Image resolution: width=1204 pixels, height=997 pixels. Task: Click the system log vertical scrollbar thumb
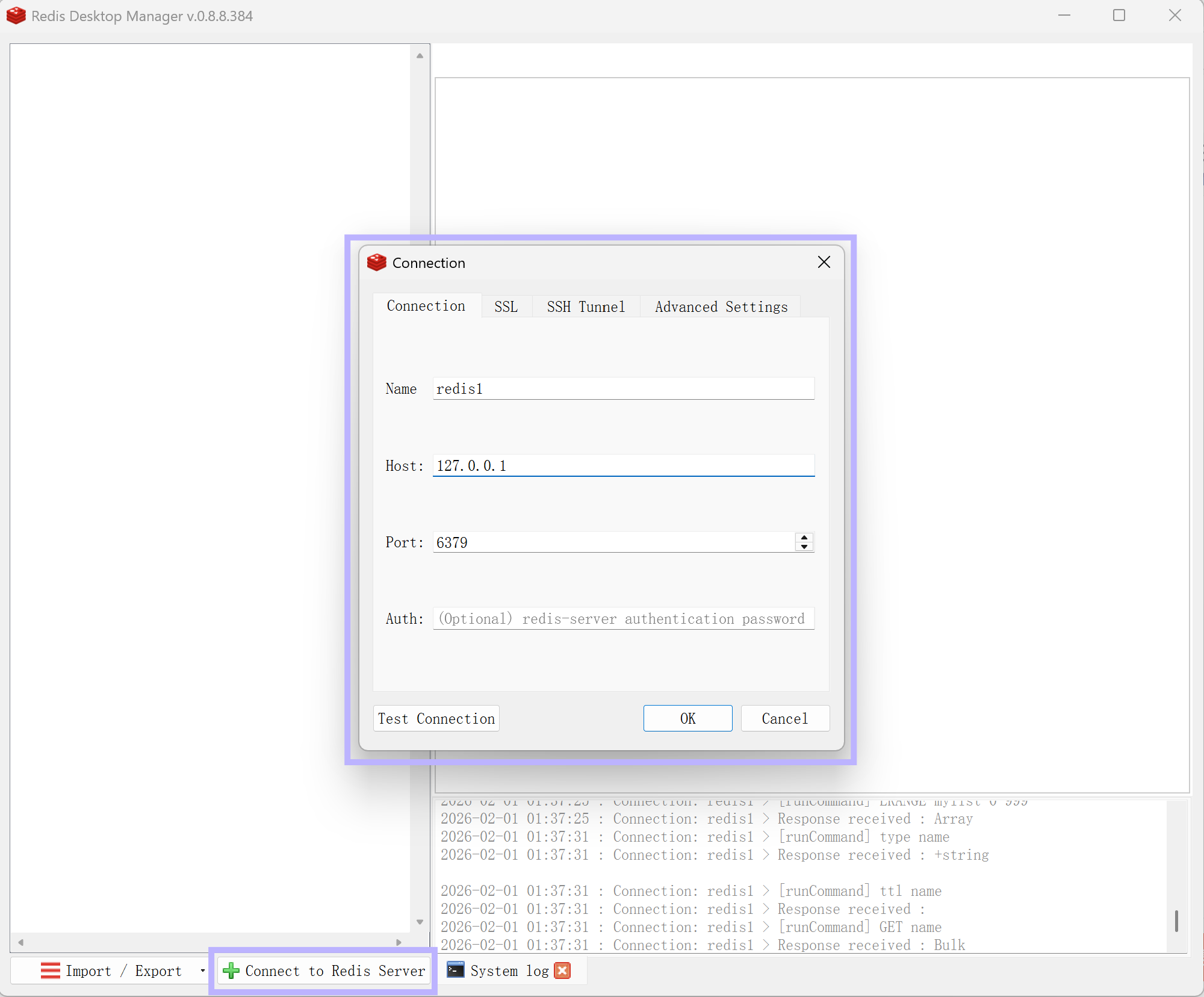[1176, 921]
